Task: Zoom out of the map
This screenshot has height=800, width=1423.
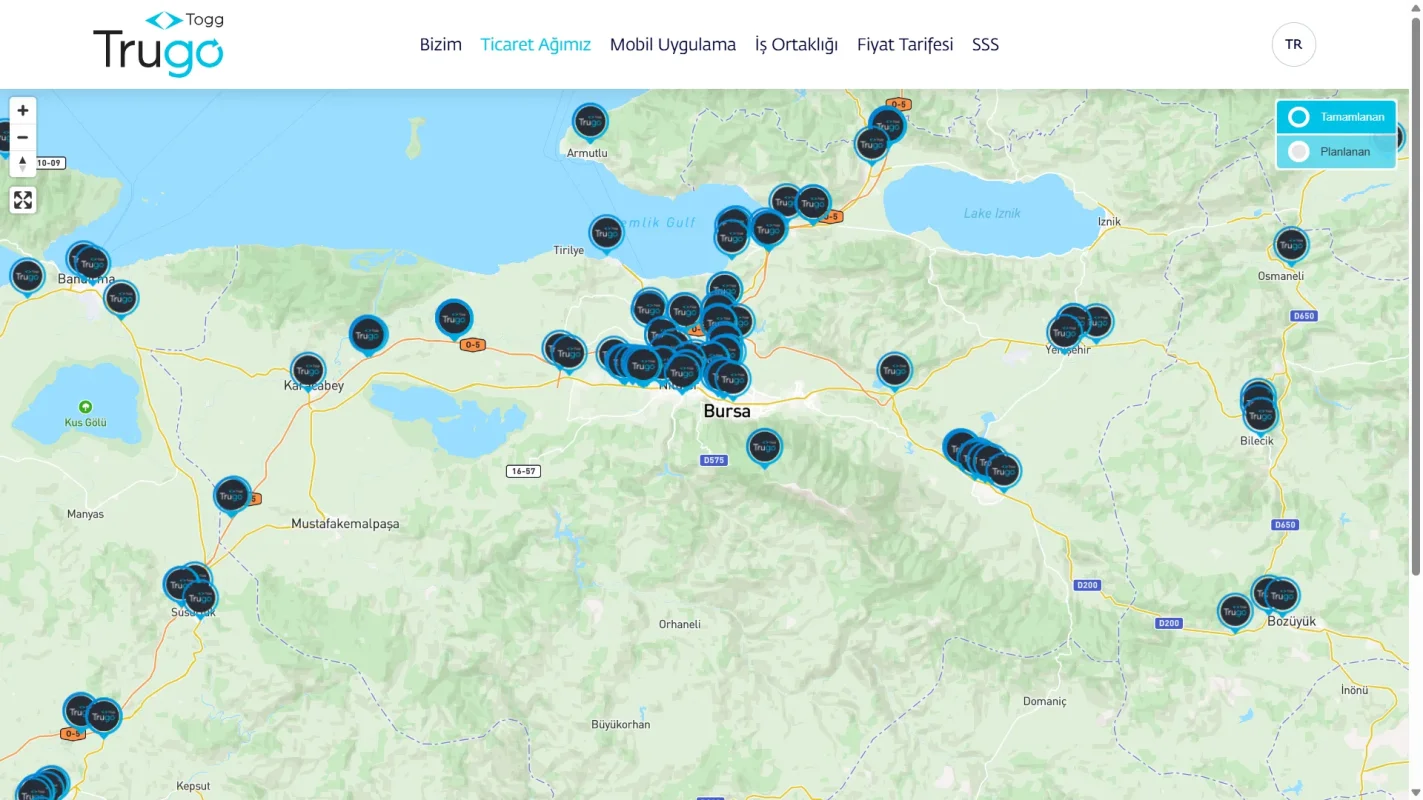Action: click(x=22, y=137)
